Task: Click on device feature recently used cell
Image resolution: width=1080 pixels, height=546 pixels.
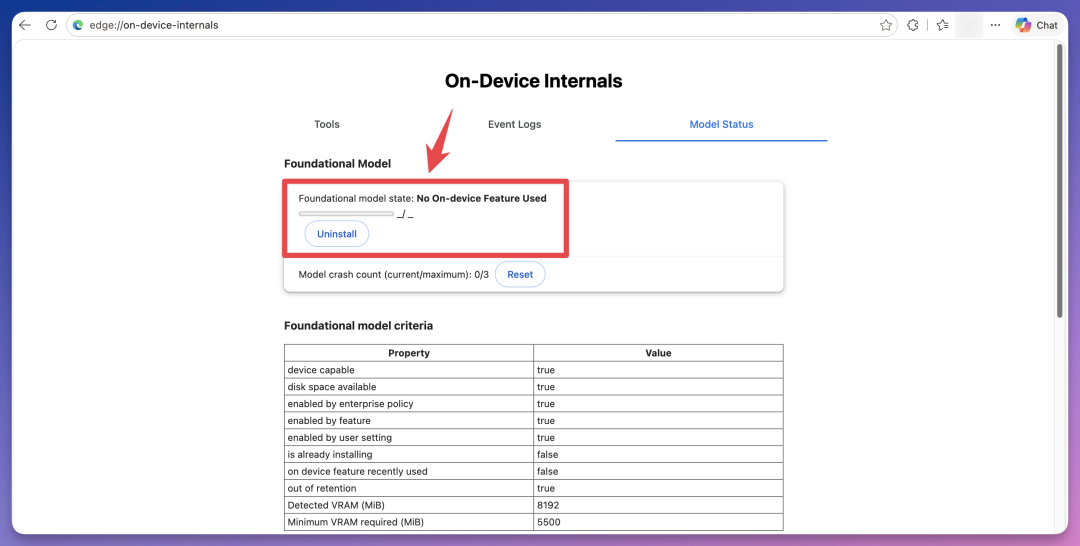Action: (408, 472)
